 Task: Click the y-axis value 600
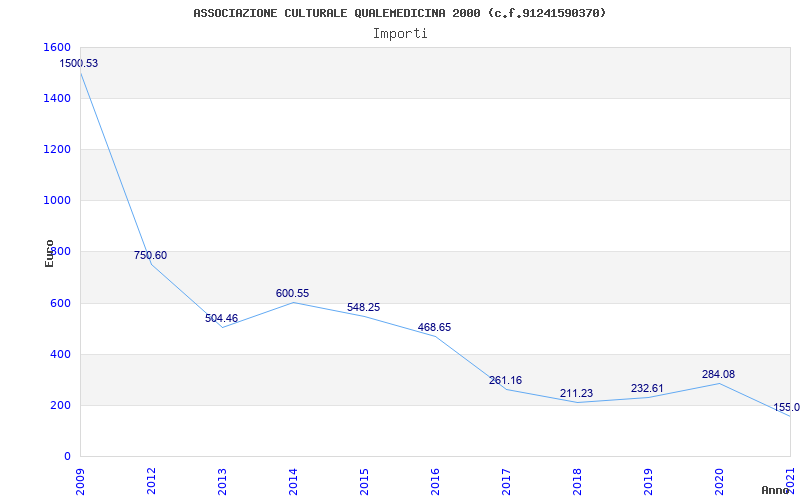pyautogui.click(x=61, y=303)
